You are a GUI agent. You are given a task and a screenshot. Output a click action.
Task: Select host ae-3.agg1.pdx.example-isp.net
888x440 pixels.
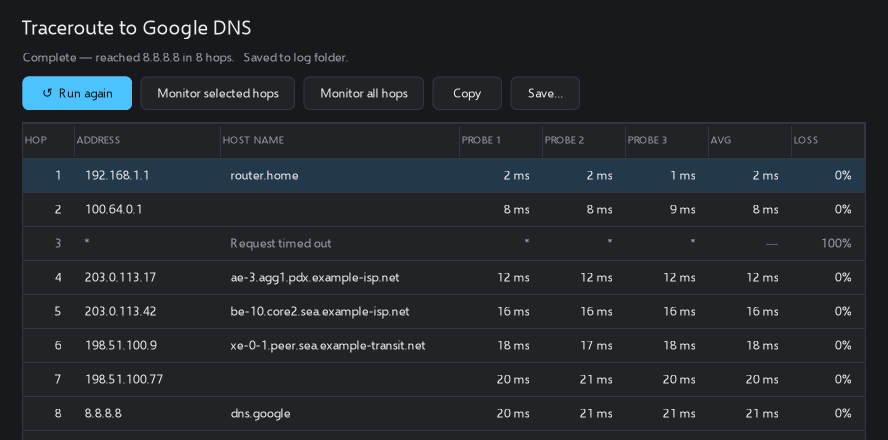point(315,277)
